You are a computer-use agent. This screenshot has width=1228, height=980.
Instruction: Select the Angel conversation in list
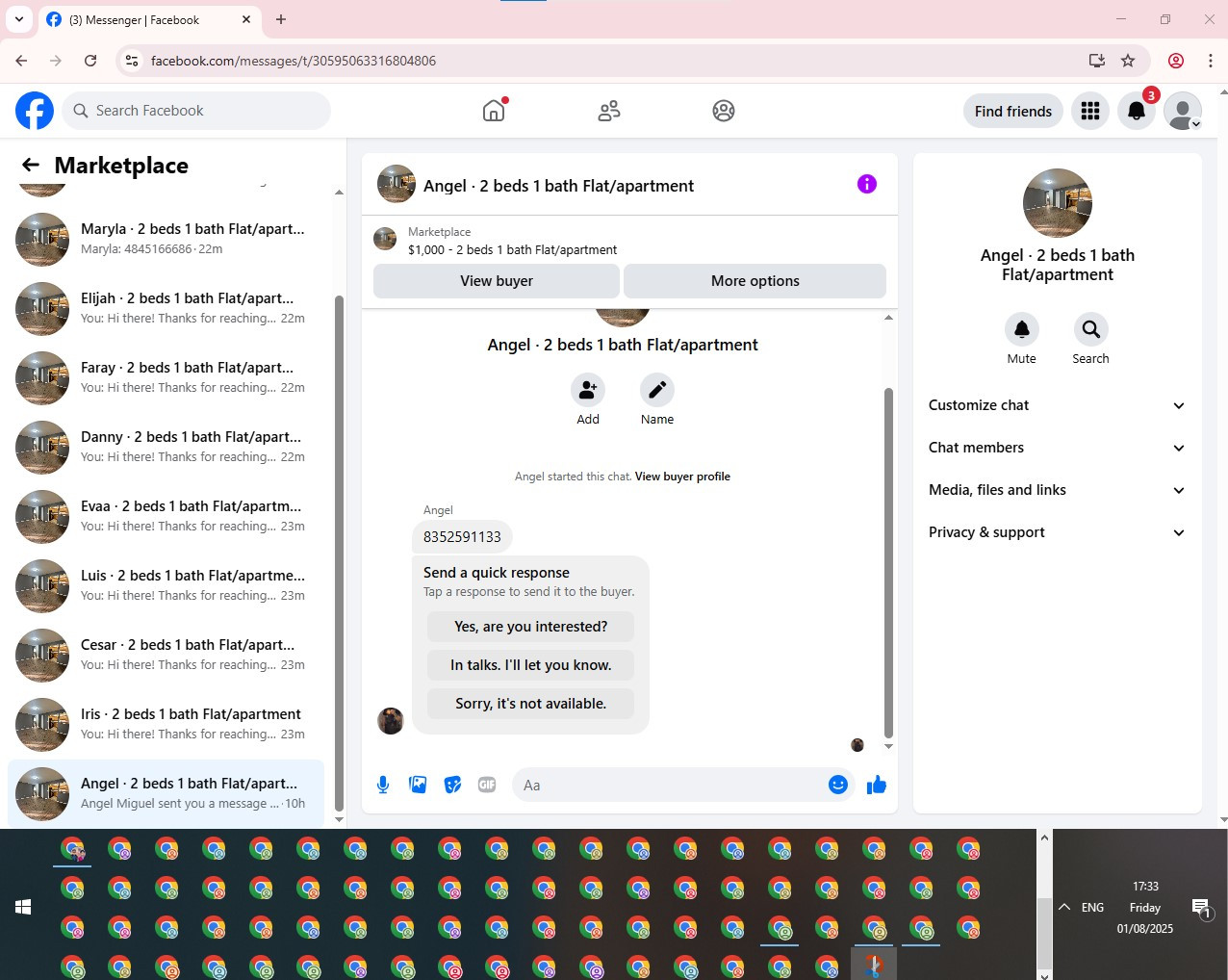click(166, 793)
